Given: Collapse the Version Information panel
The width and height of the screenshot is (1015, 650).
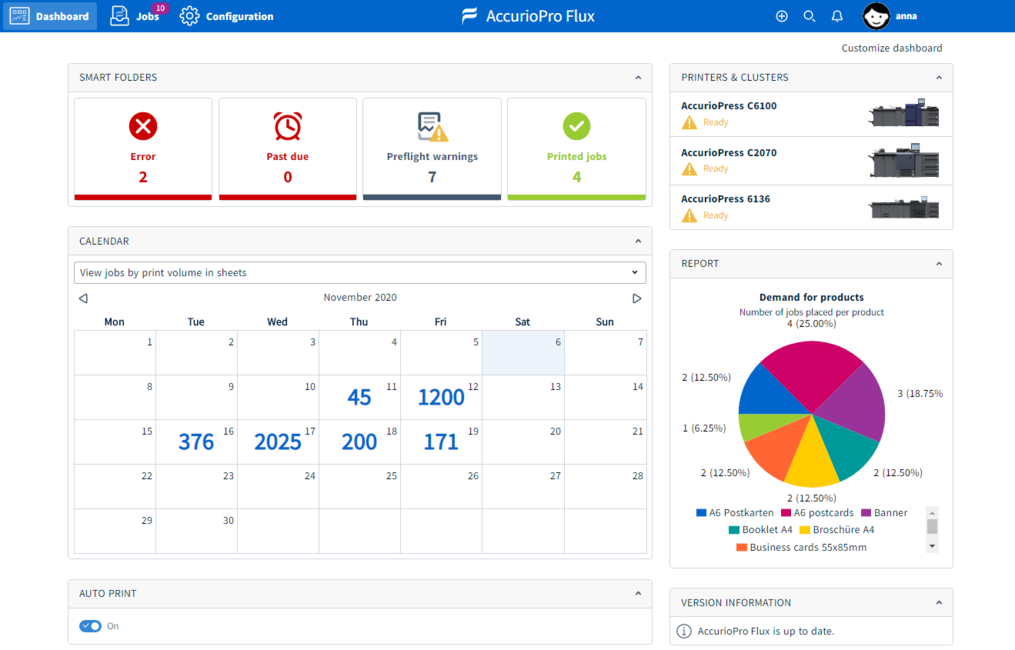Looking at the screenshot, I should click(x=939, y=603).
